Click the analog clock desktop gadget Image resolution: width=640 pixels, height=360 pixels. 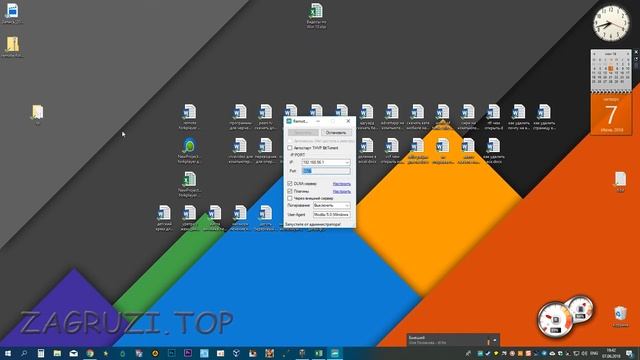(611, 23)
